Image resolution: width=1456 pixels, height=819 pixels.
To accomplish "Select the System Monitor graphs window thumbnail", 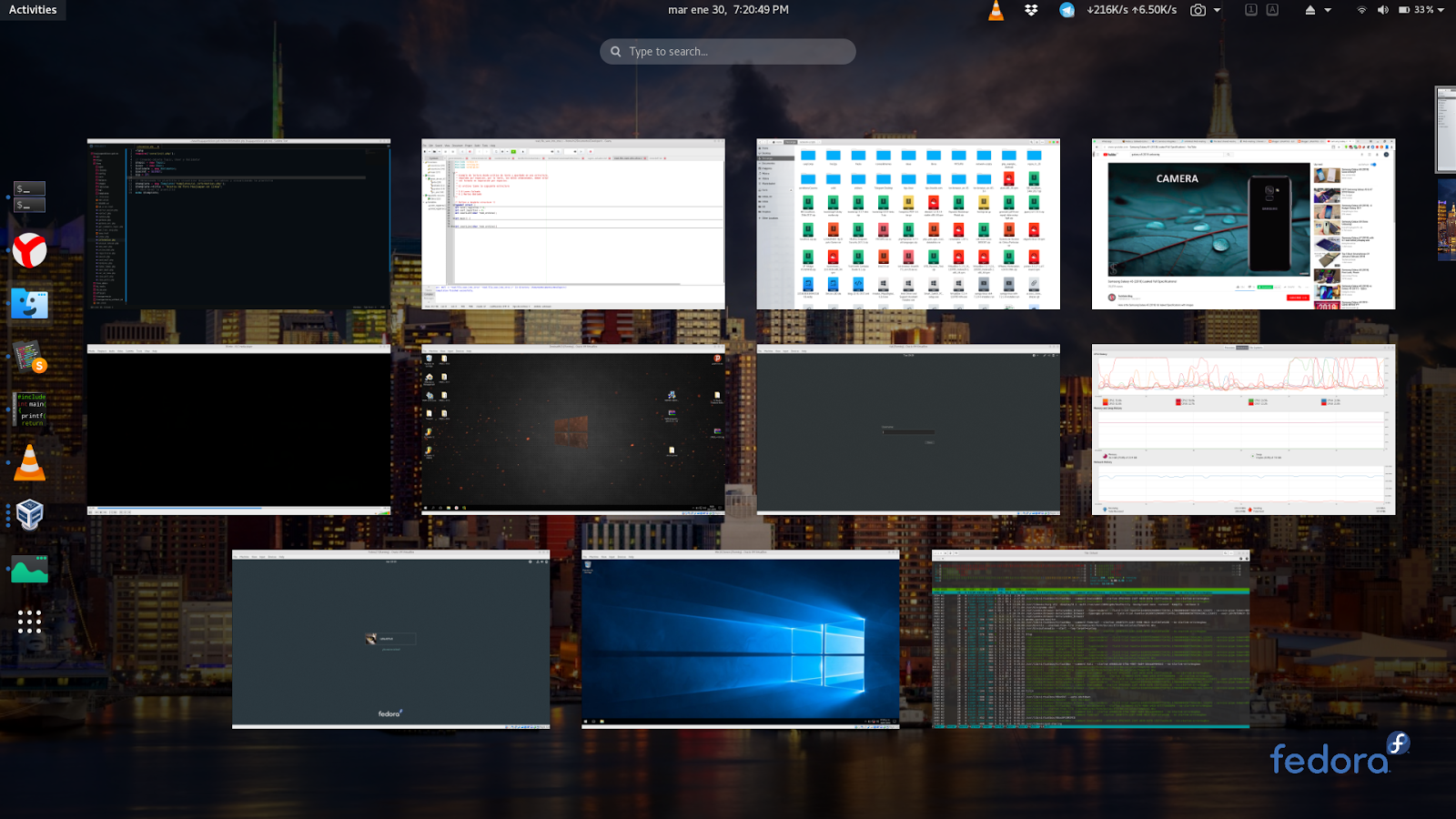I will 1243,430.
